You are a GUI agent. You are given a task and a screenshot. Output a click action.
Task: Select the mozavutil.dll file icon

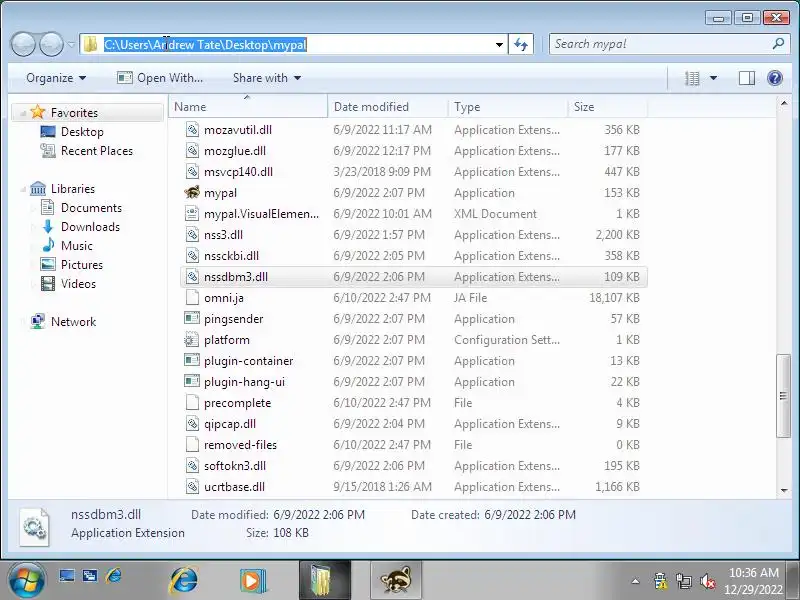pos(192,130)
